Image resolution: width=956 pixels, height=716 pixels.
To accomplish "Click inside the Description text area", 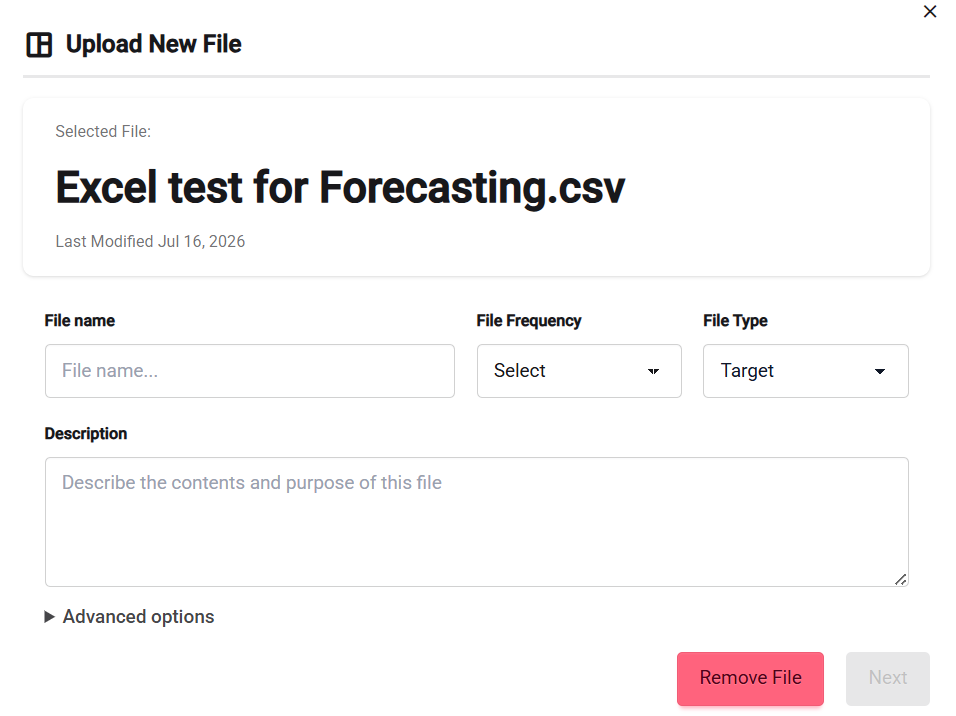I will pyautogui.click(x=476, y=522).
